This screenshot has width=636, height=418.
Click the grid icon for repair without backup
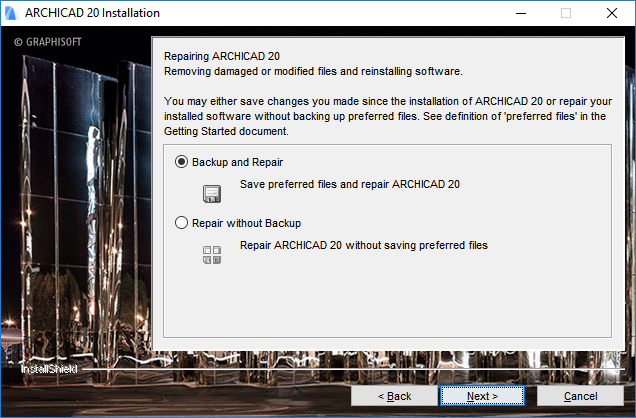[x=212, y=255]
